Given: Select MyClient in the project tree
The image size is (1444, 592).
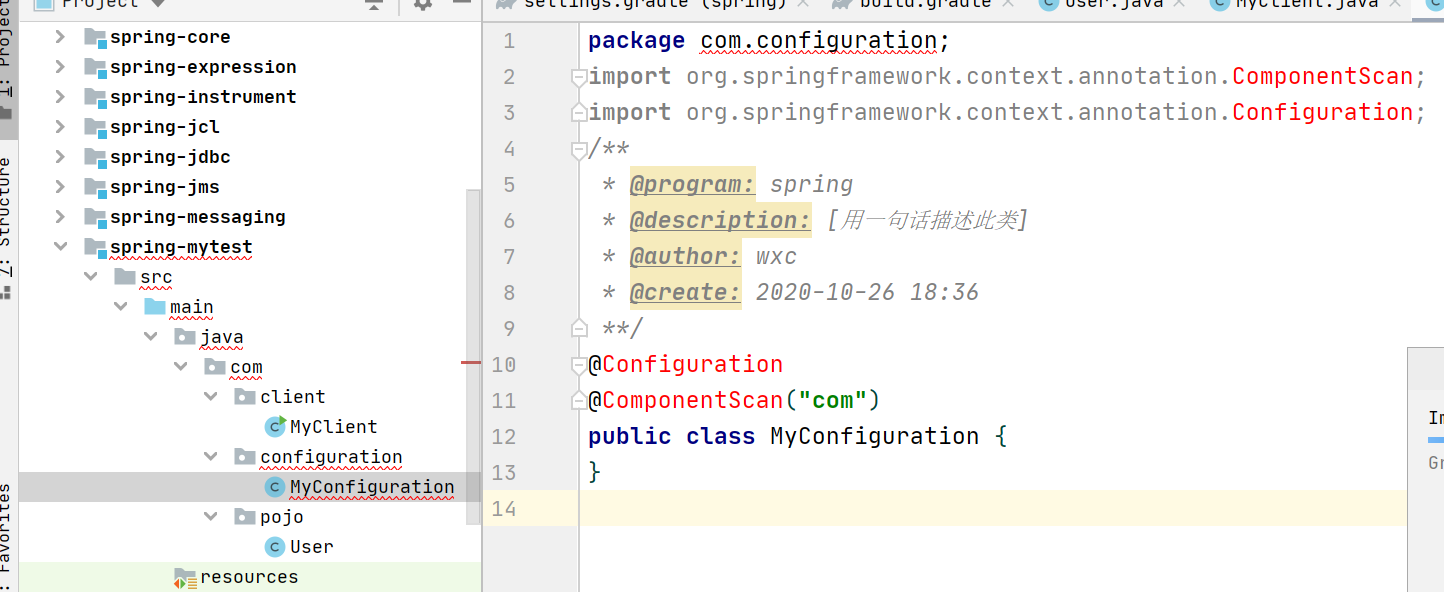Looking at the screenshot, I should [x=334, y=427].
